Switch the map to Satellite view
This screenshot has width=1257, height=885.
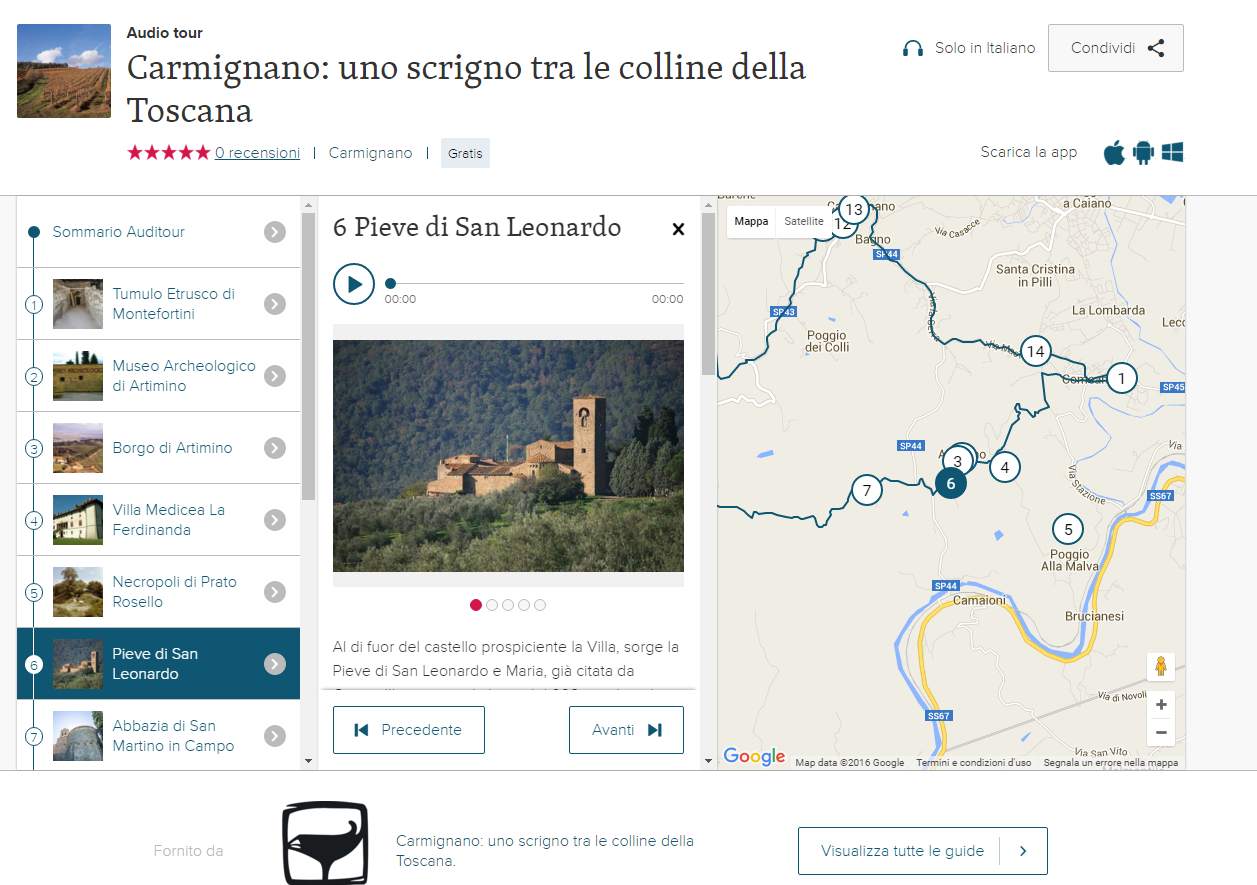coord(803,222)
